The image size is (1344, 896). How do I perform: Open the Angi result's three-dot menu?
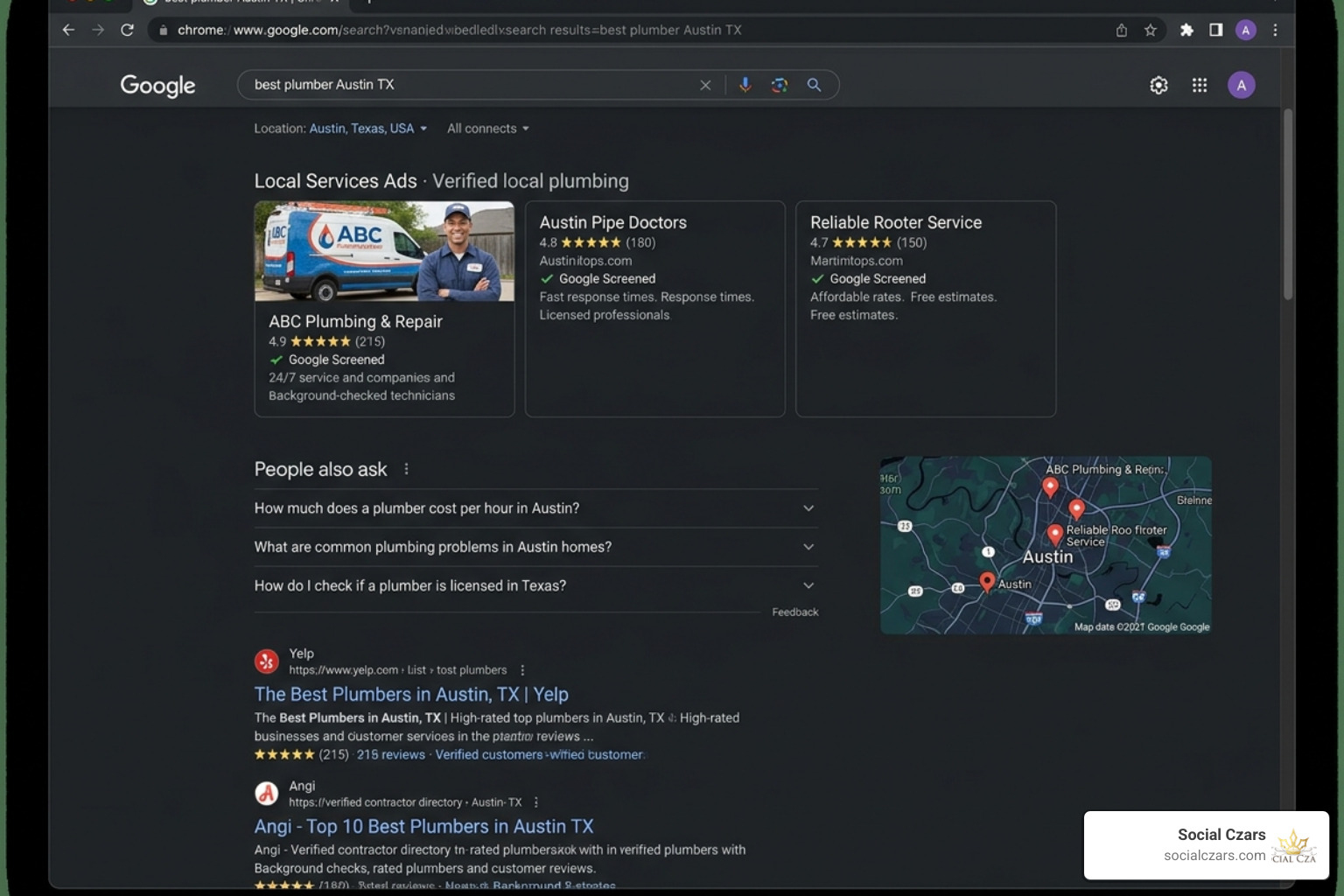[536, 802]
